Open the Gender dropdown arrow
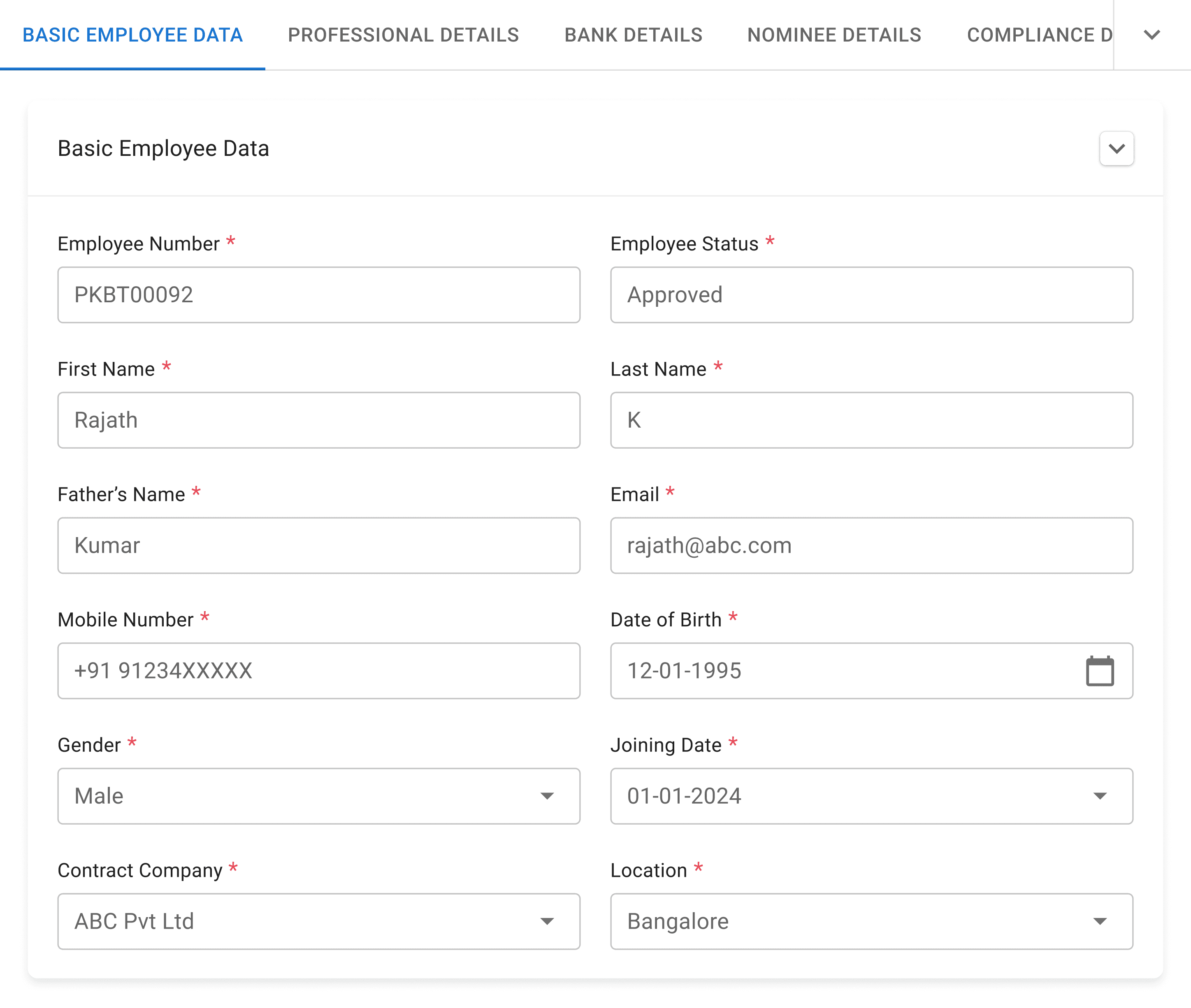1191x1008 pixels. (547, 796)
